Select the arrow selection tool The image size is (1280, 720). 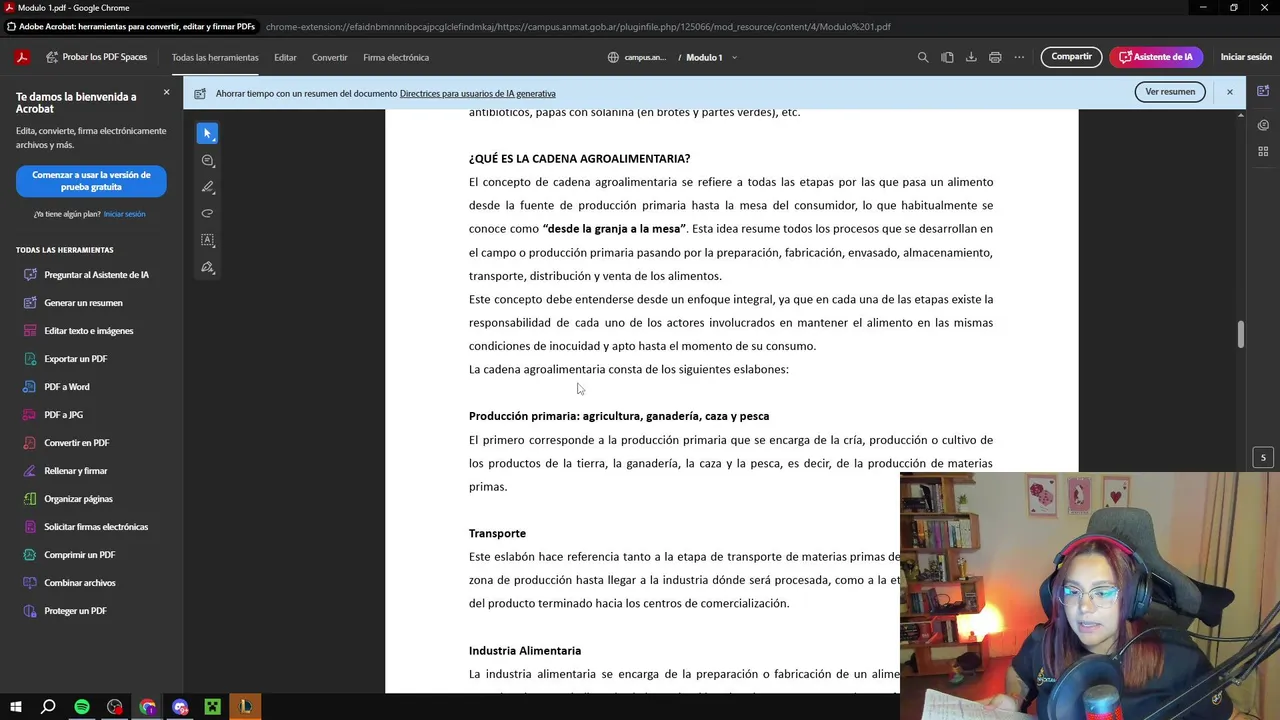click(207, 133)
